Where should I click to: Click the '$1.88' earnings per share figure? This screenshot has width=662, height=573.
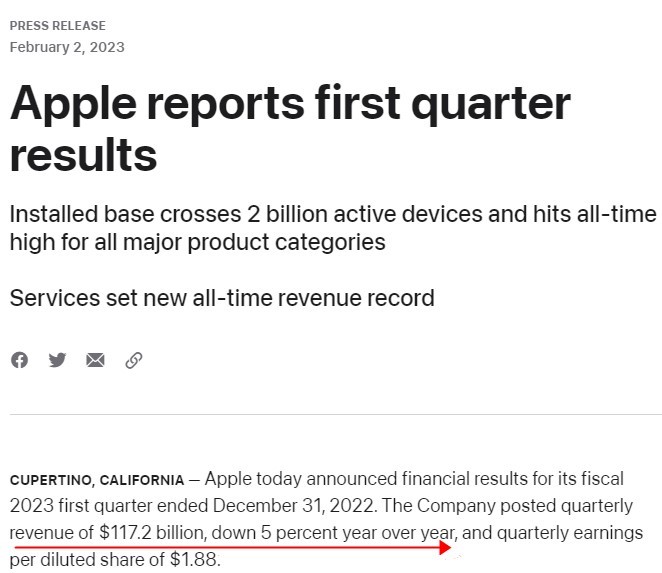(x=194, y=560)
